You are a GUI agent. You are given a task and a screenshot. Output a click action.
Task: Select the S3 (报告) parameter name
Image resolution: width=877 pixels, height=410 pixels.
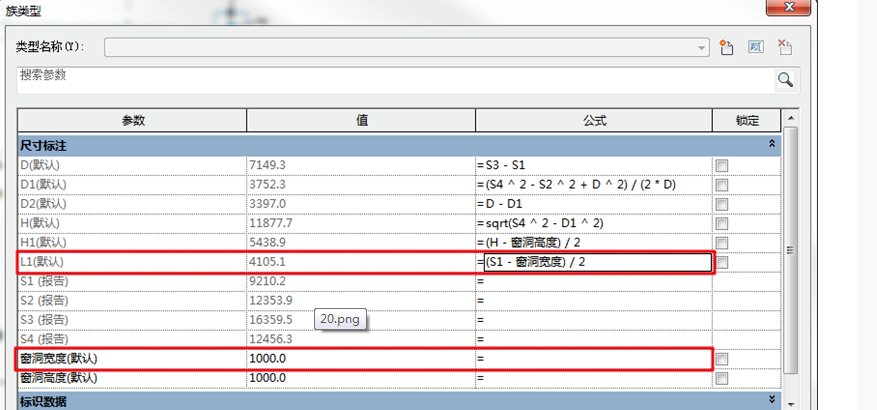(x=44, y=320)
